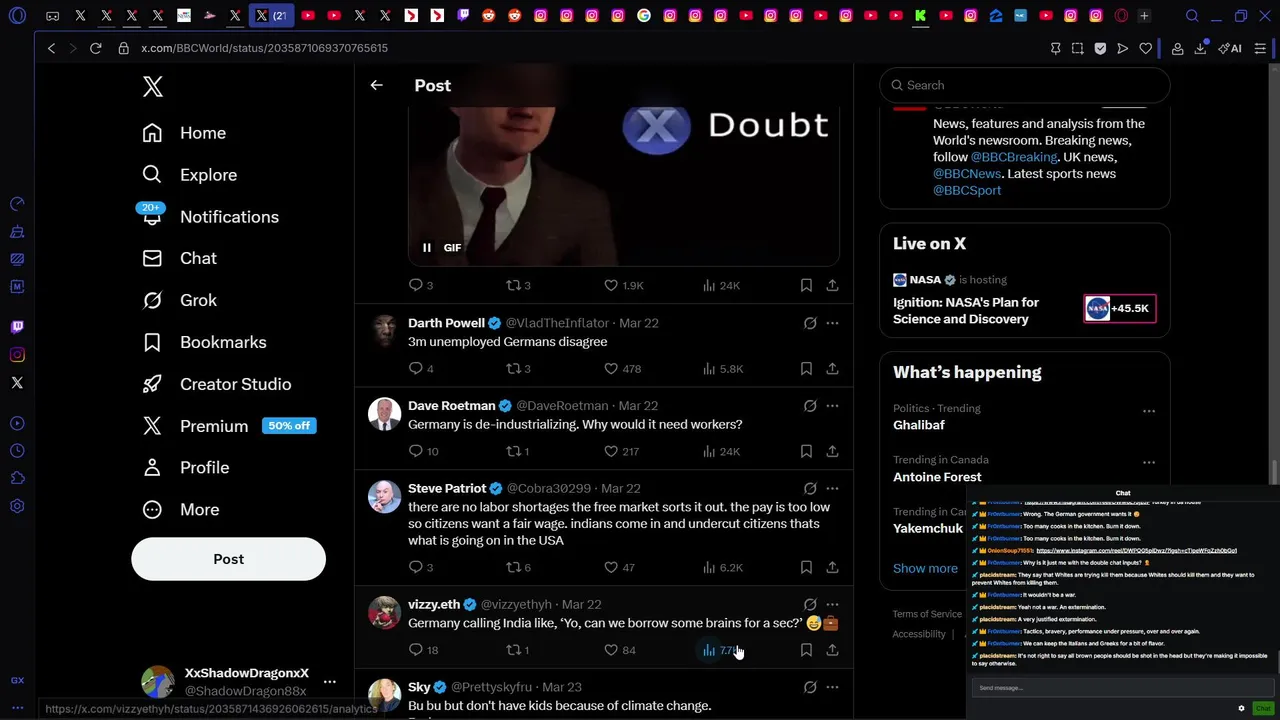Image resolution: width=1280 pixels, height=720 pixels.
Task: Open Premium 50% off link
Action: pos(229,426)
